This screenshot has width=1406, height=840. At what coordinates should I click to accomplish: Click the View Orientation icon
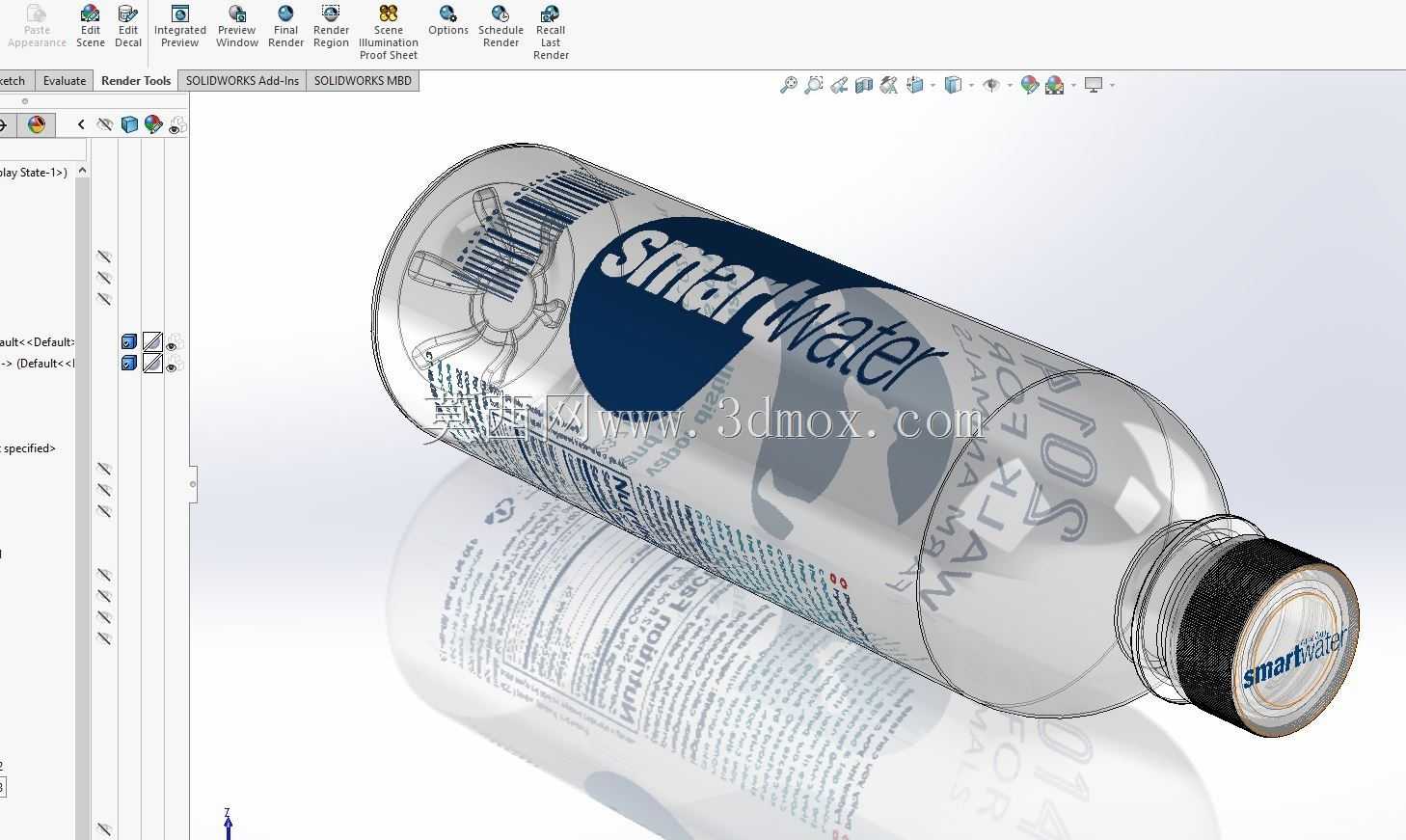point(915,85)
